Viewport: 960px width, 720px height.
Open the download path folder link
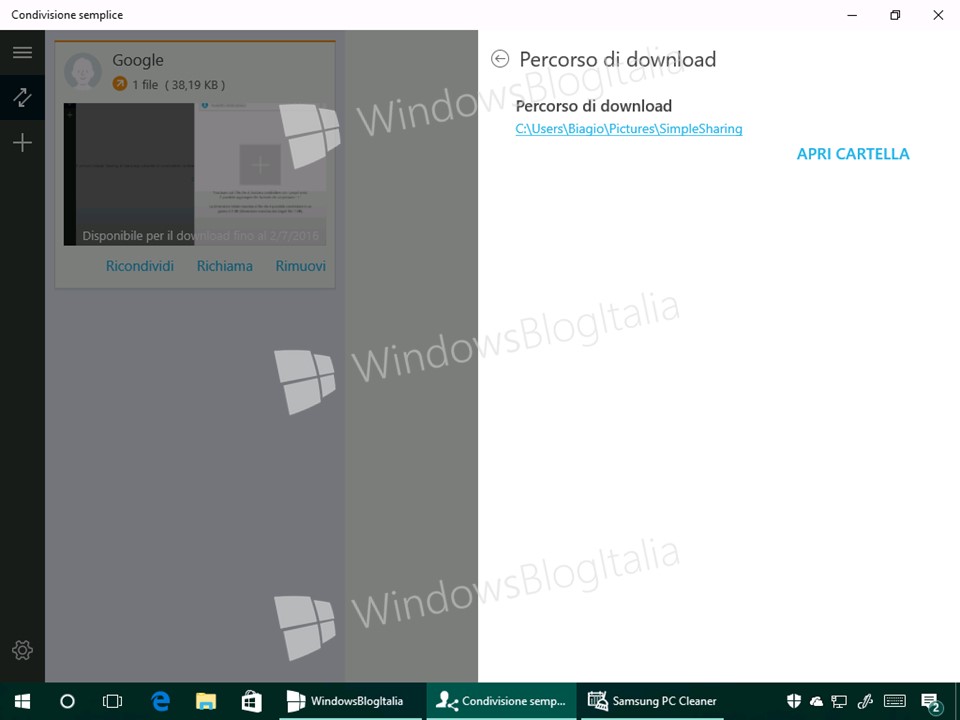click(x=629, y=129)
